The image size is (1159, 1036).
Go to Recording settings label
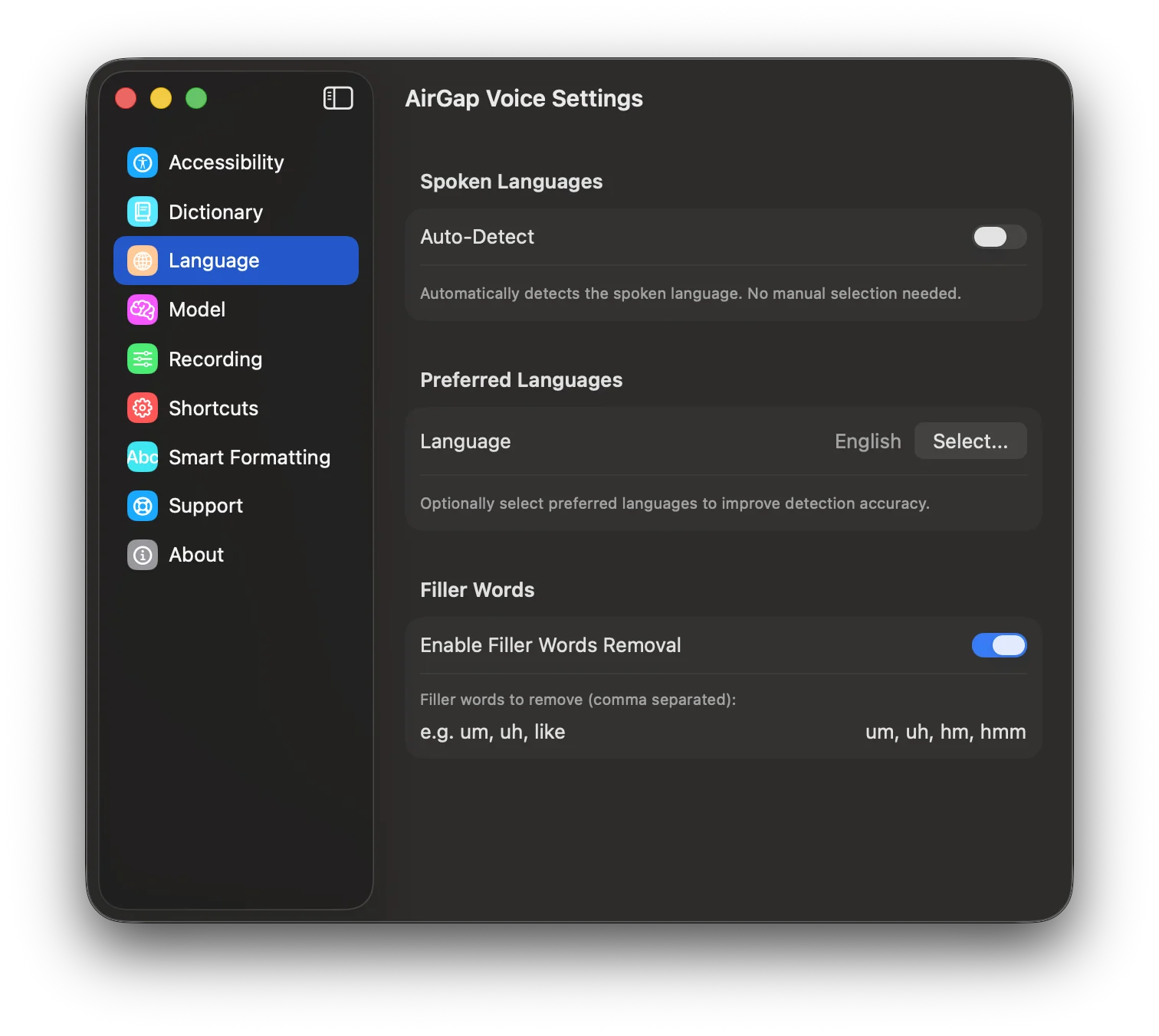click(x=215, y=359)
